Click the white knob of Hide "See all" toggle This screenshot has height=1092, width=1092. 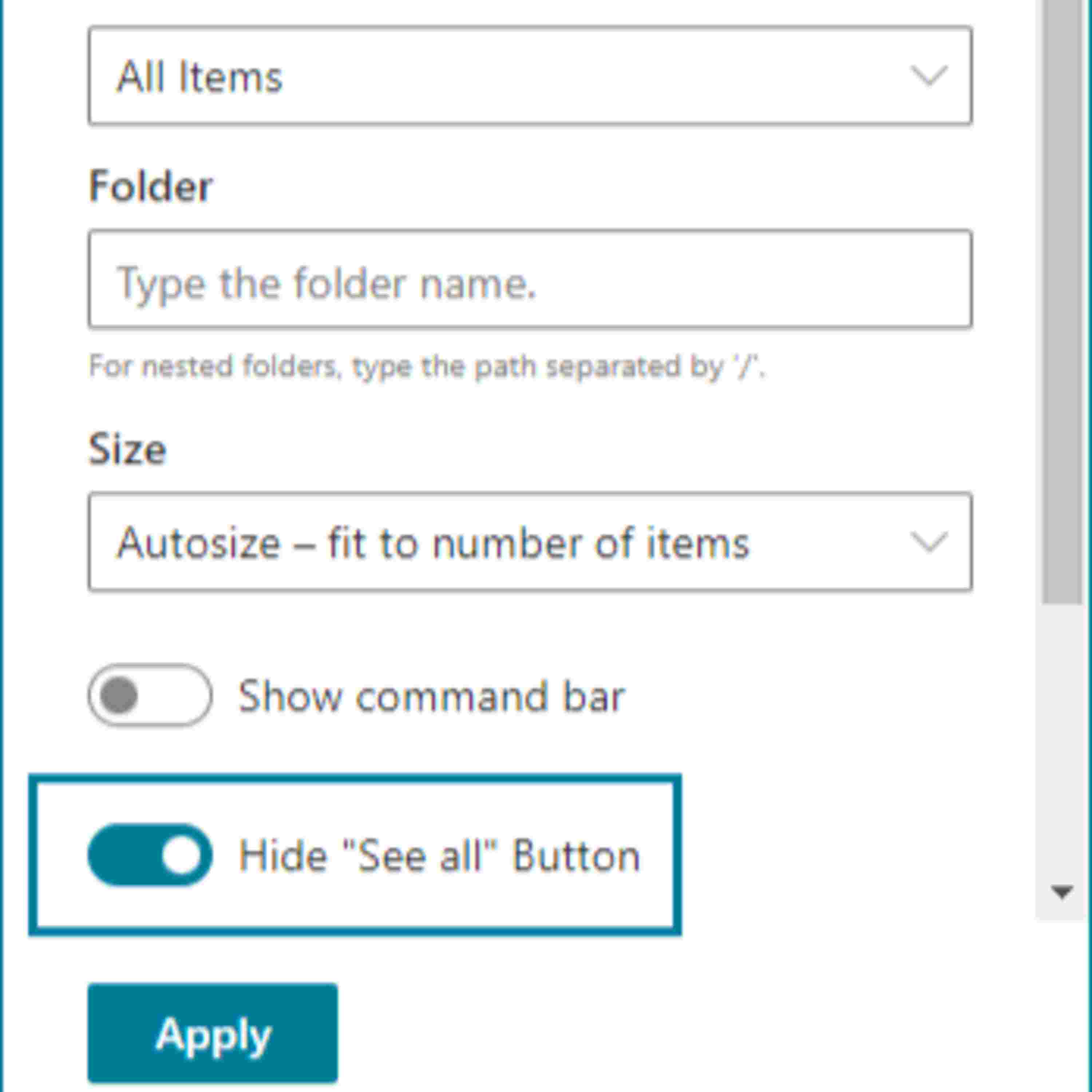tap(181, 855)
